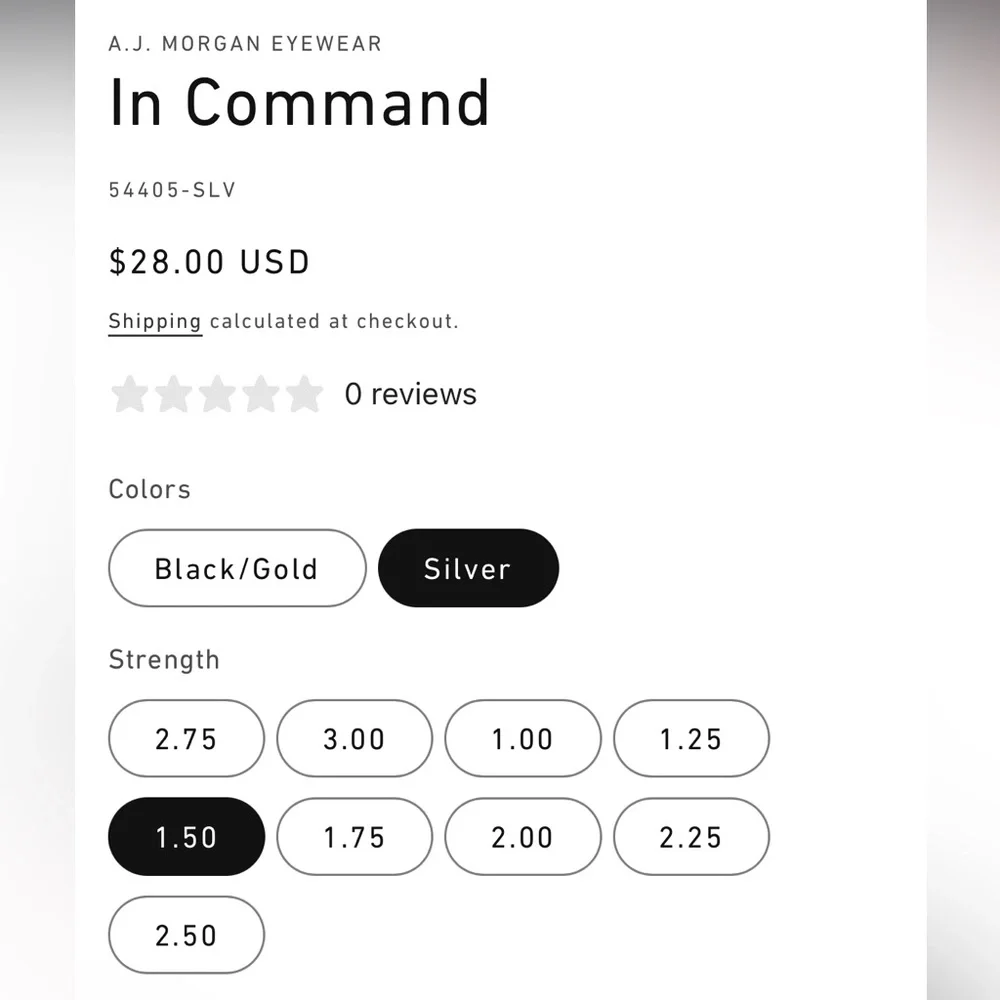The image size is (1000, 1000).
Task: Click the third rating star
Action: click(x=217, y=394)
